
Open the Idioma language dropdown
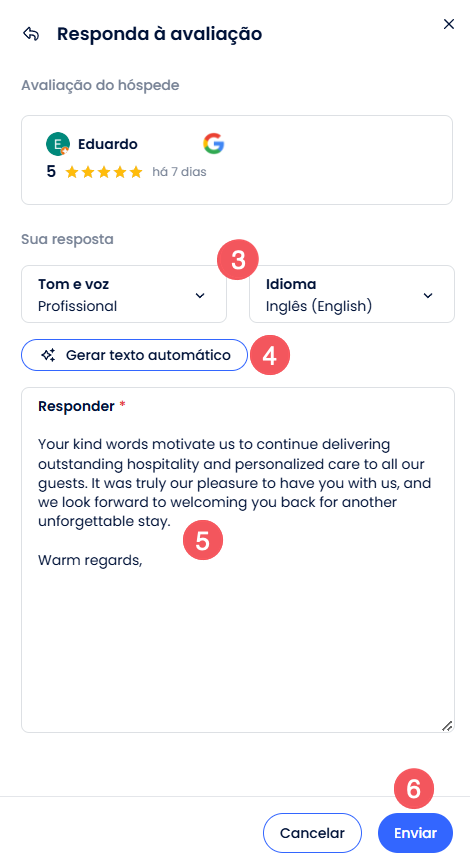[352, 294]
